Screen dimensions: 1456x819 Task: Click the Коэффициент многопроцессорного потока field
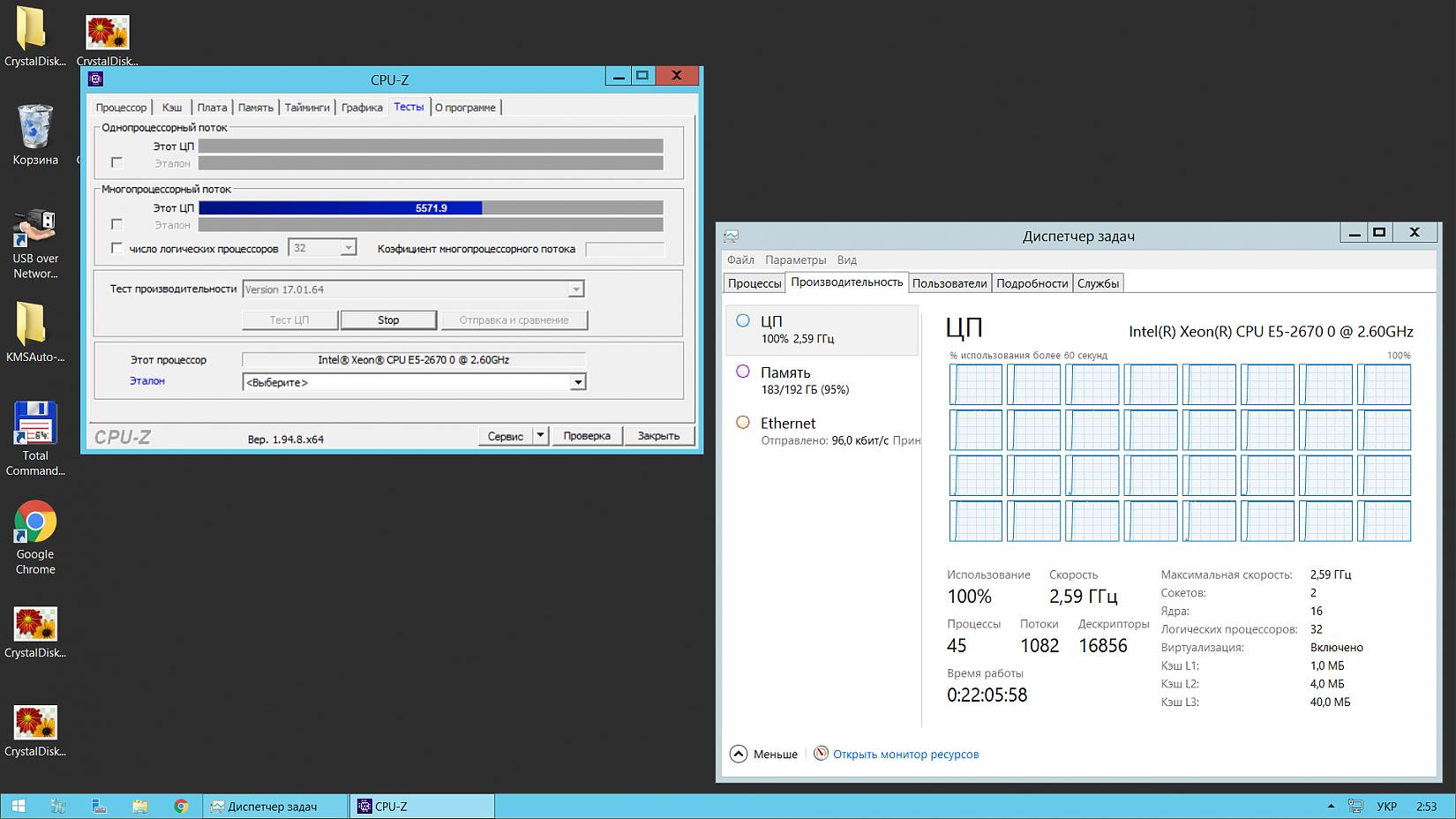(x=625, y=250)
